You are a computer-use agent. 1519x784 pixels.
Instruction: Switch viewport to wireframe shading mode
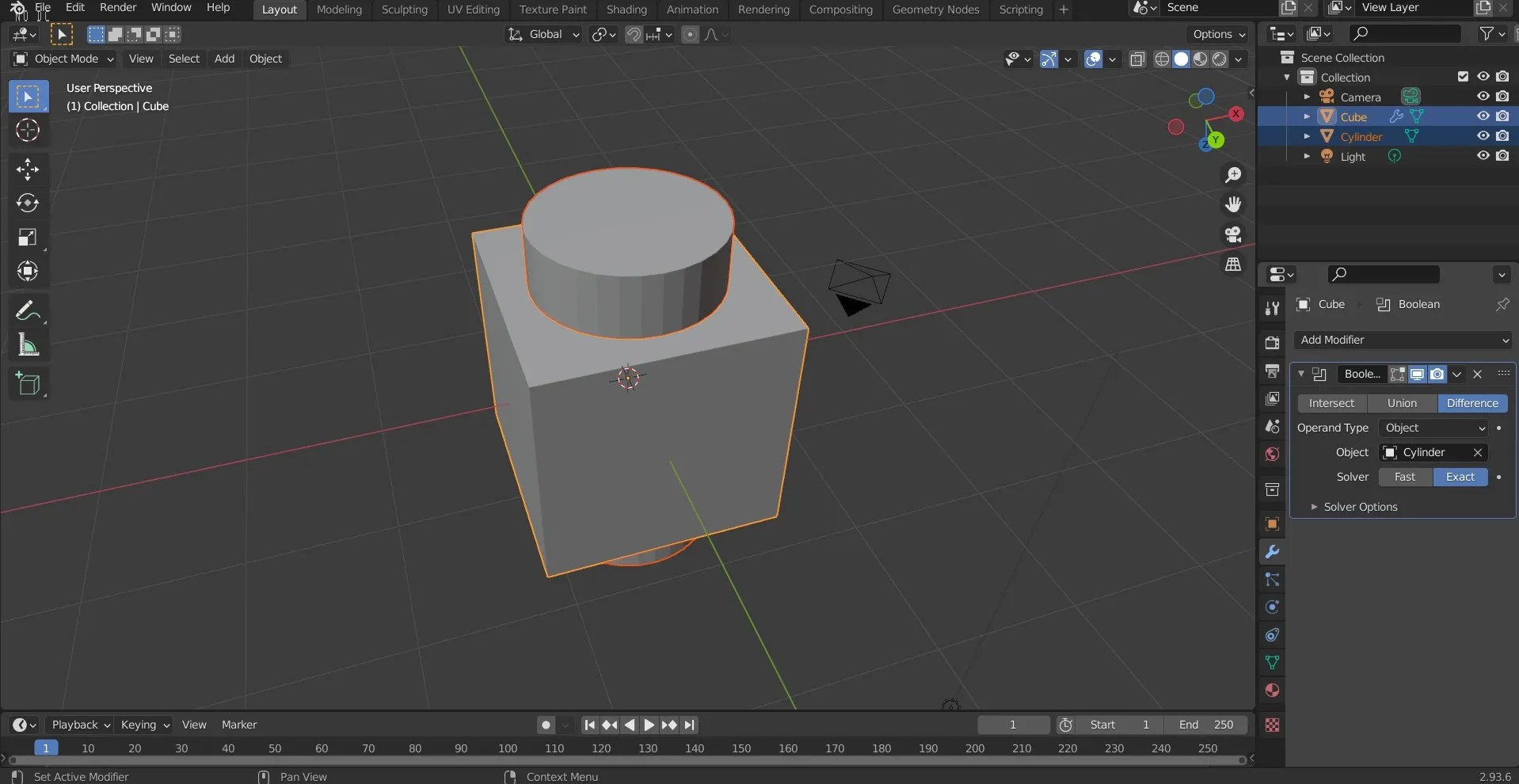(1163, 59)
